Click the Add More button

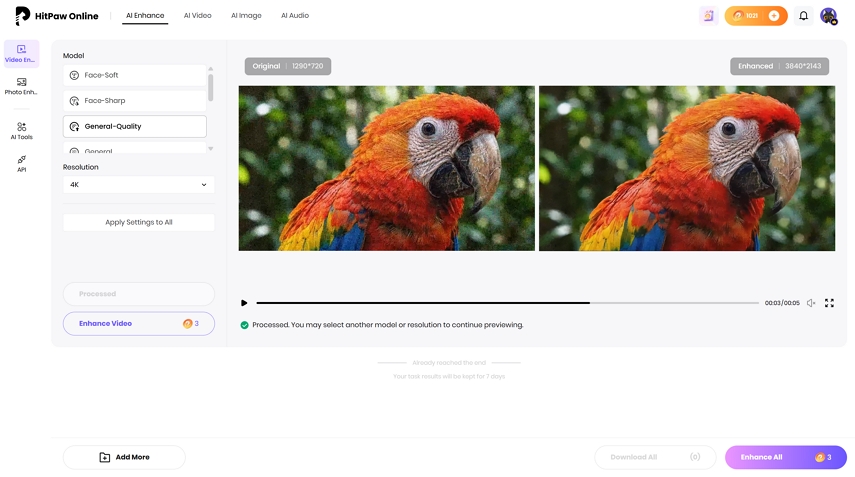click(124, 457)
